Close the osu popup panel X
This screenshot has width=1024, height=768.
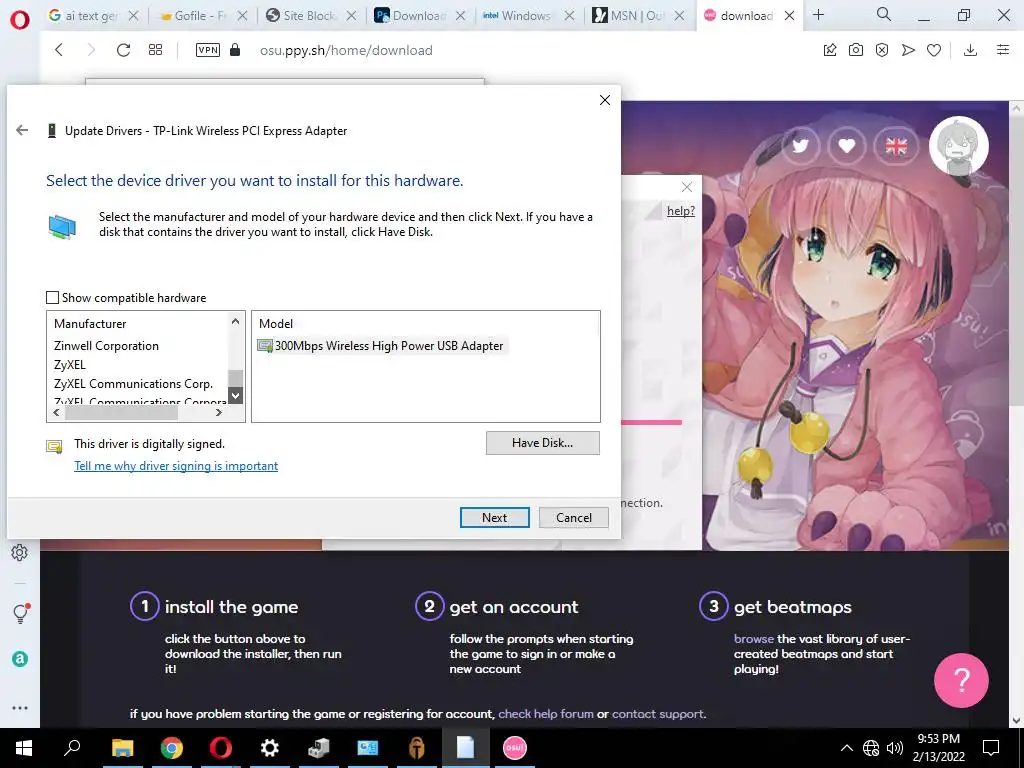[x=686, y=187]
